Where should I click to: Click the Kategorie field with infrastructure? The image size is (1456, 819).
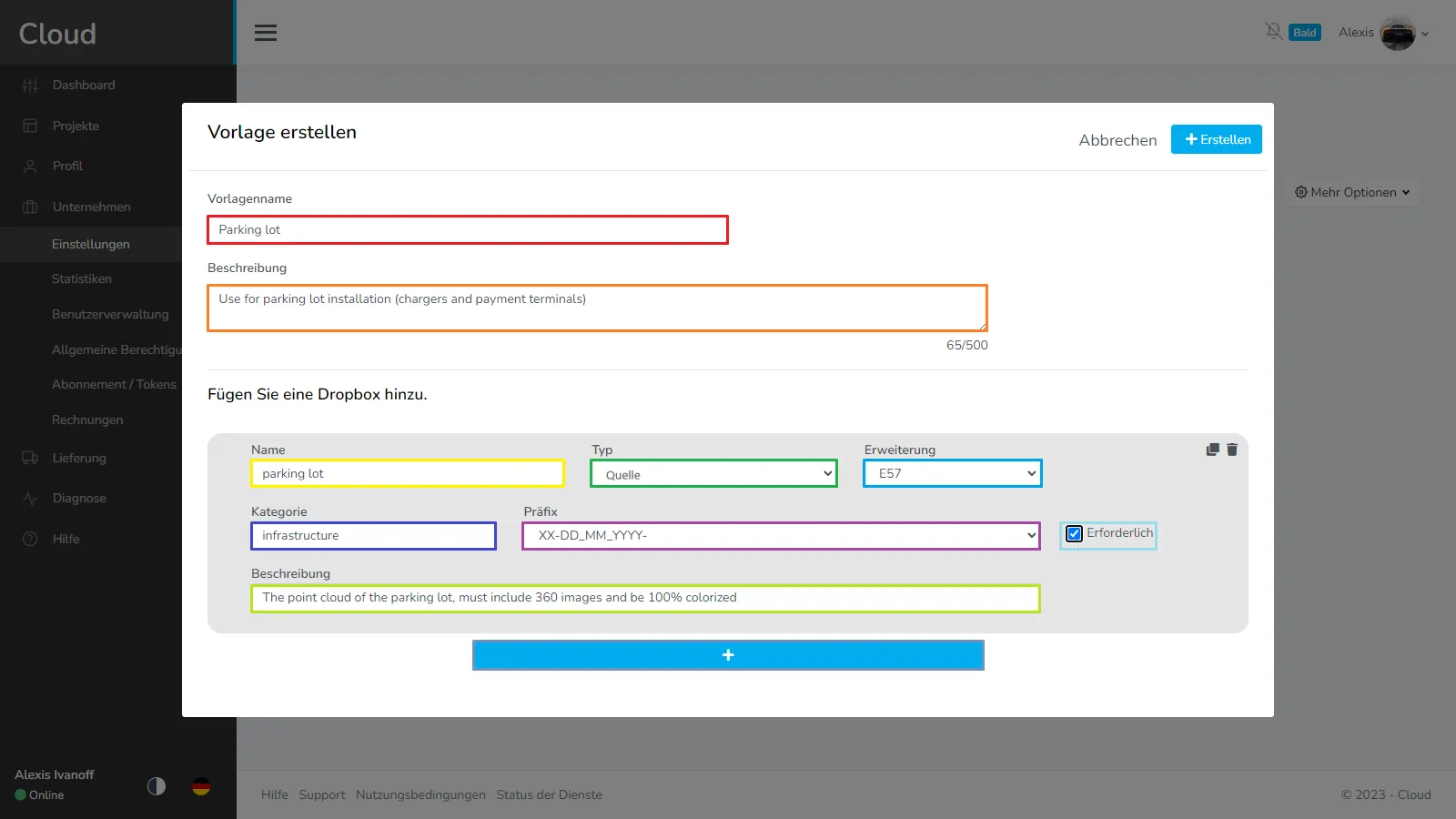tap(373, 535)
